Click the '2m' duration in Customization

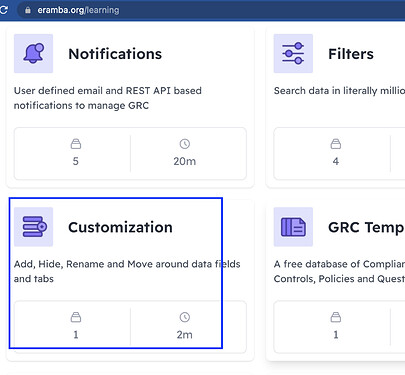pos(185,335)
